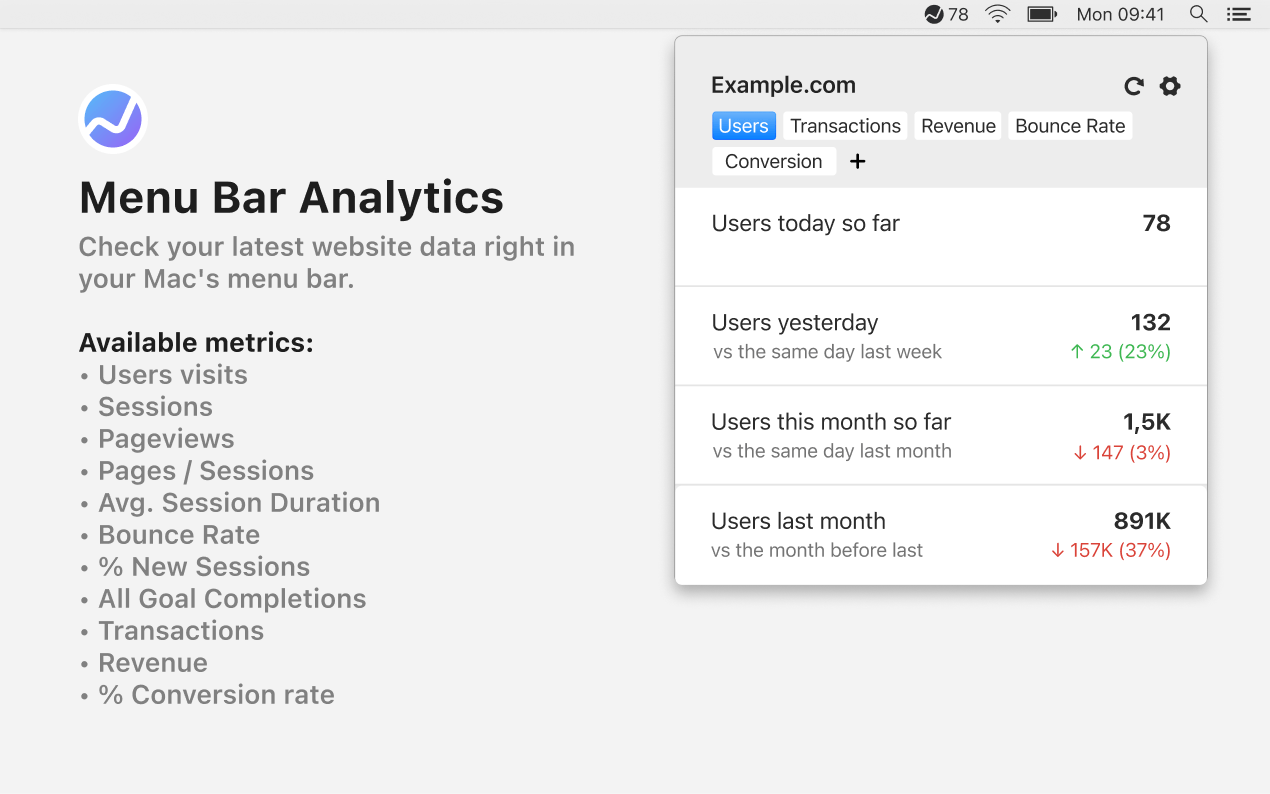Open Spotlight search magnifier icon
The width and height of the screenshot is (1270, 794).
coord(1198,14)
